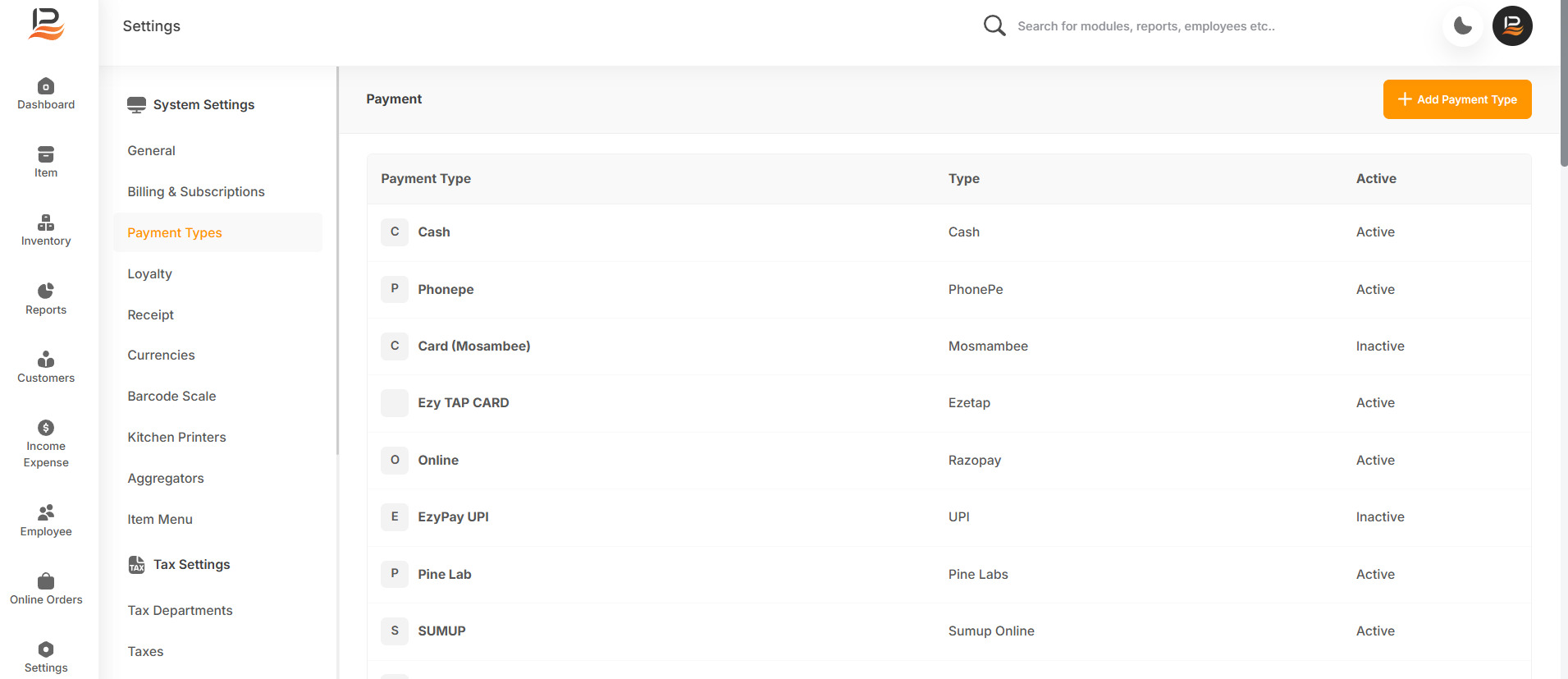The height and width of the screenshot is (679, 1568).
Task: Click Pine Lab payment type name
Action: coord(445,575)
